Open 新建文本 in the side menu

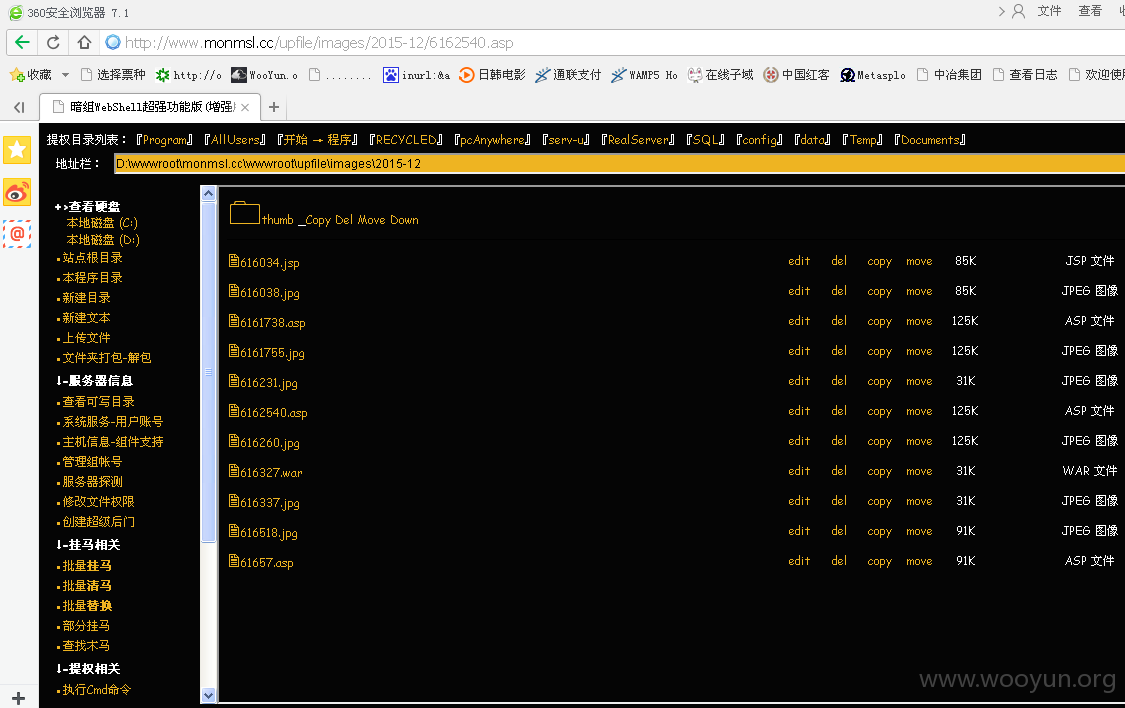[86, 318]
